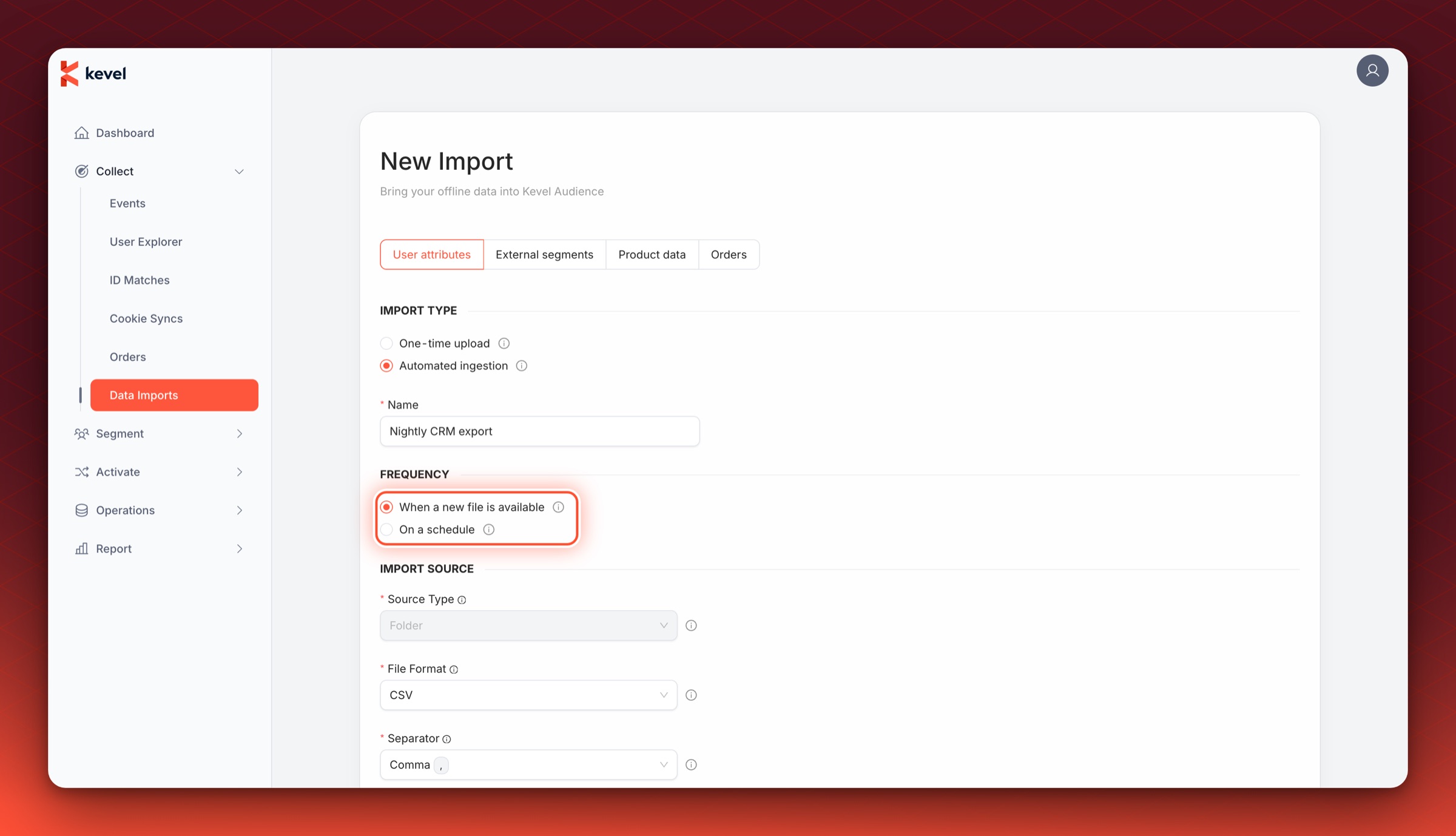Open the user profile avatar
The height and width of the screenshot is (836, 1456).
[x=1372, y=70]
